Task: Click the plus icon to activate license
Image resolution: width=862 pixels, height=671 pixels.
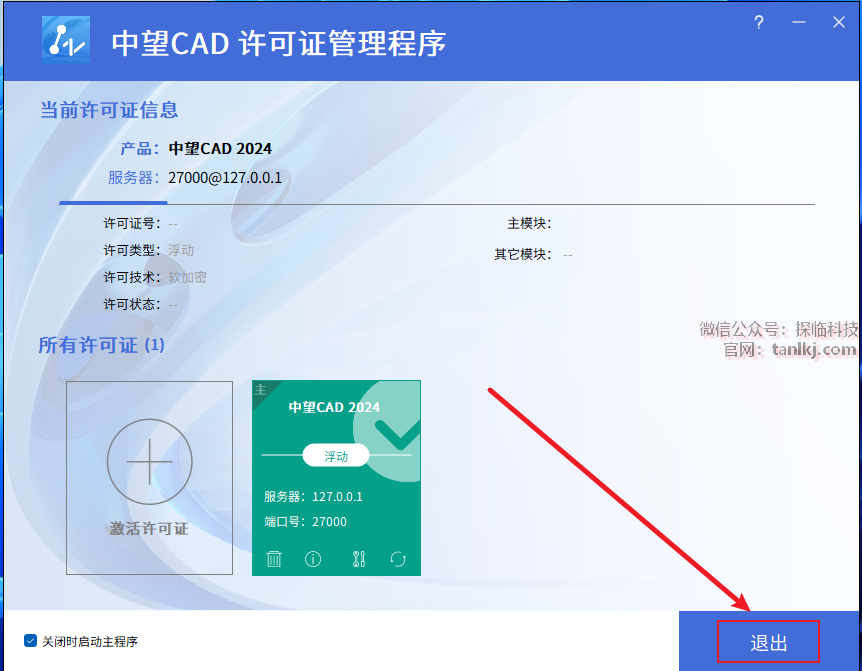Action: click(150, 462)
